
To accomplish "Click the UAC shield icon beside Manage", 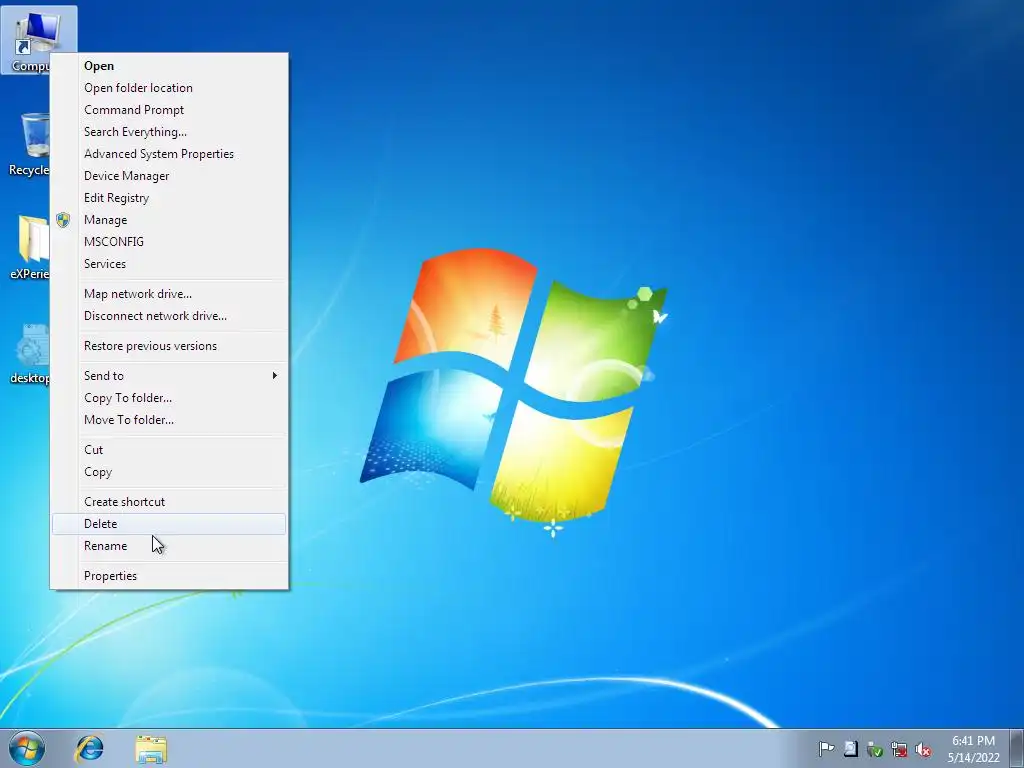I will tap(63, 220).
